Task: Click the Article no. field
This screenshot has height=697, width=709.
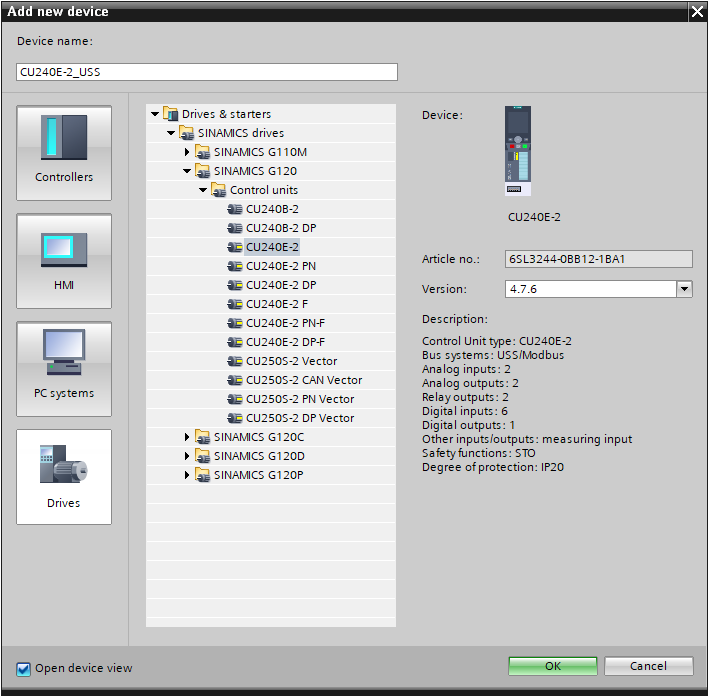Action: click(598, 259)
